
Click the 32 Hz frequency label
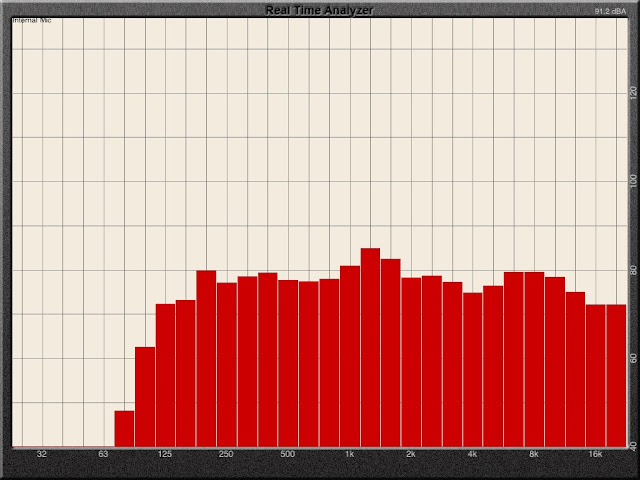click(42, 454)
